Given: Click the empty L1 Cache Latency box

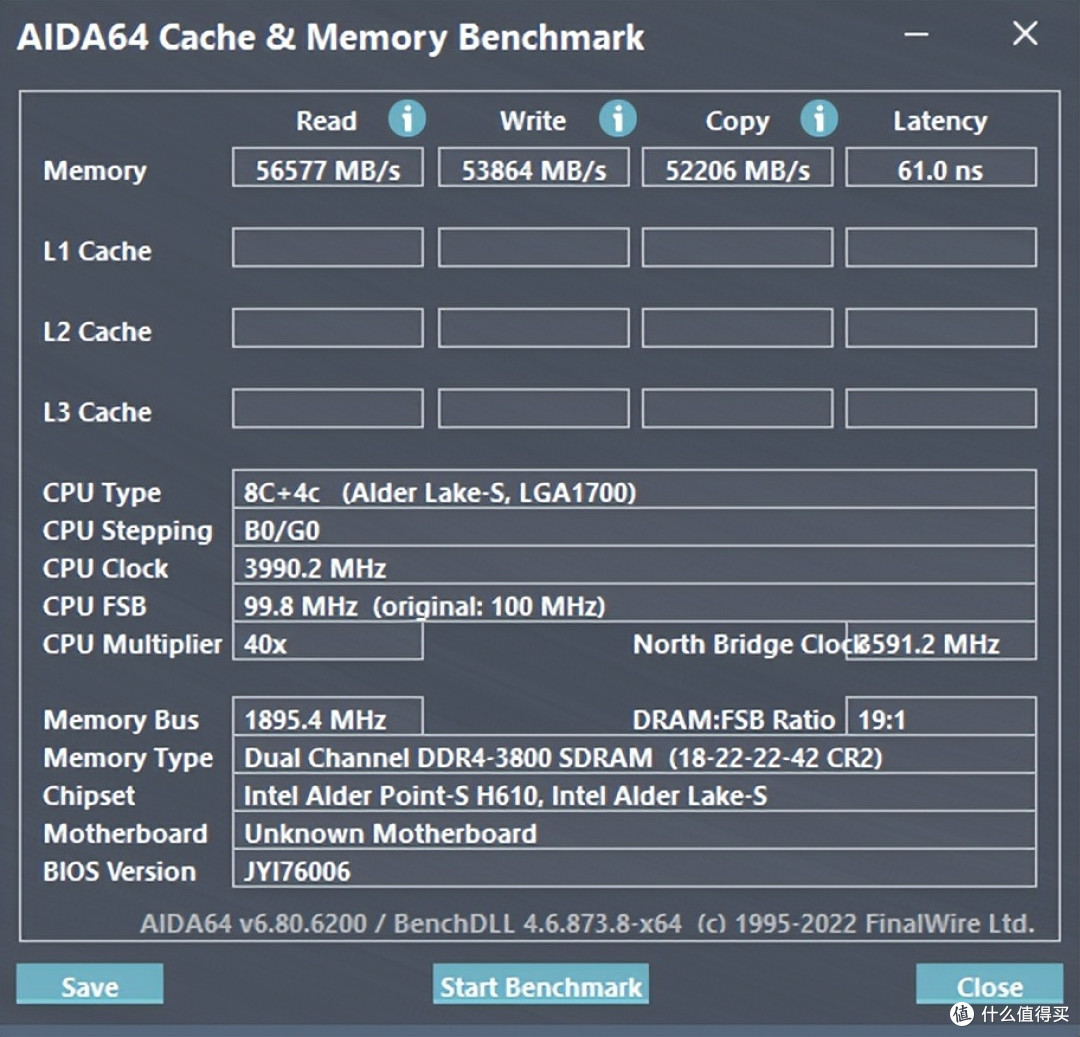Looking at the screenshot, I should tap(940, 248).
